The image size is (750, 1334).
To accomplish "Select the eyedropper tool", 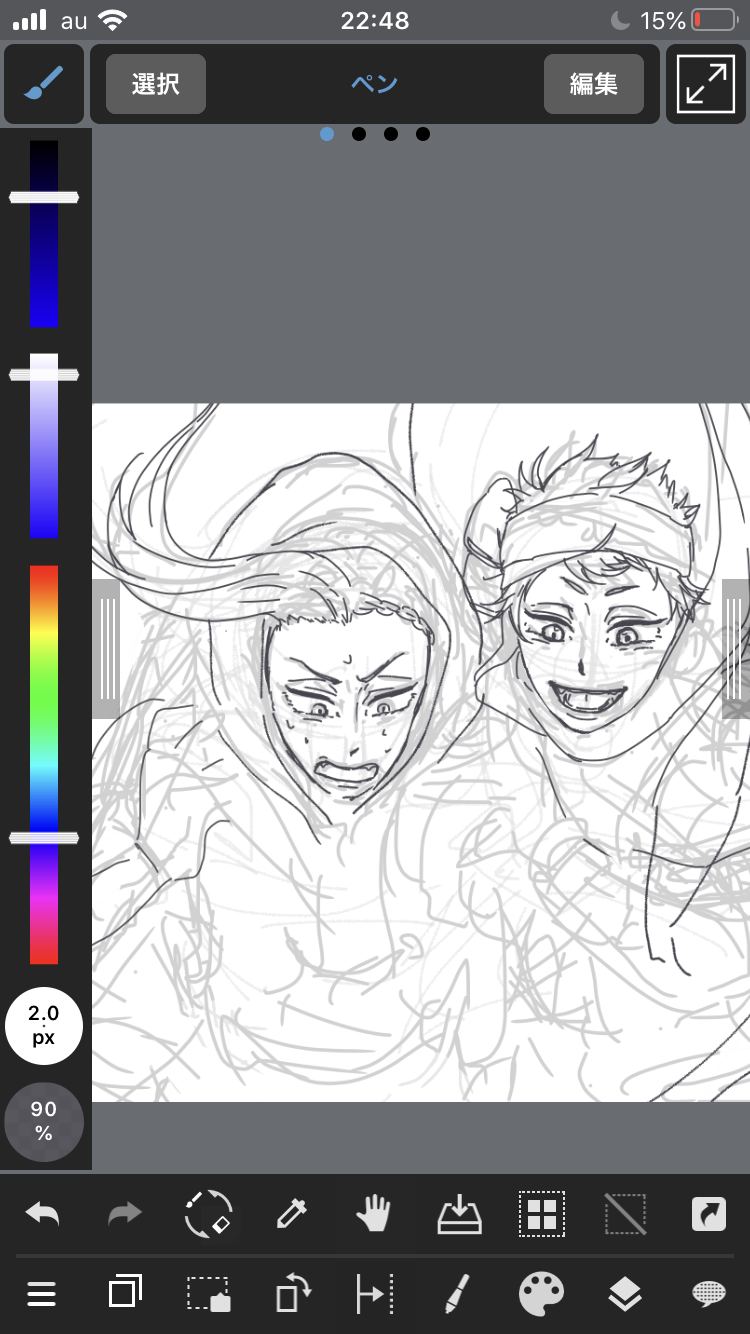I will pos(291,1215).
